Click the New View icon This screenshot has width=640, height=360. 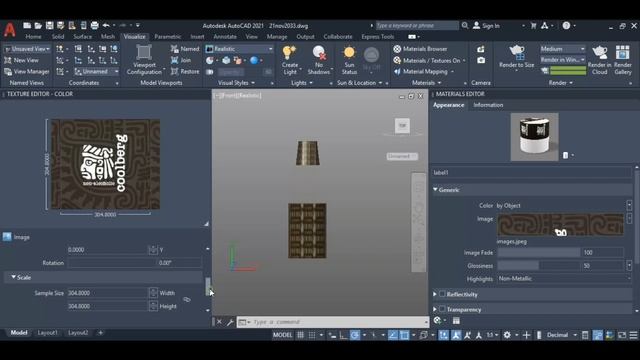click(8, 60)
